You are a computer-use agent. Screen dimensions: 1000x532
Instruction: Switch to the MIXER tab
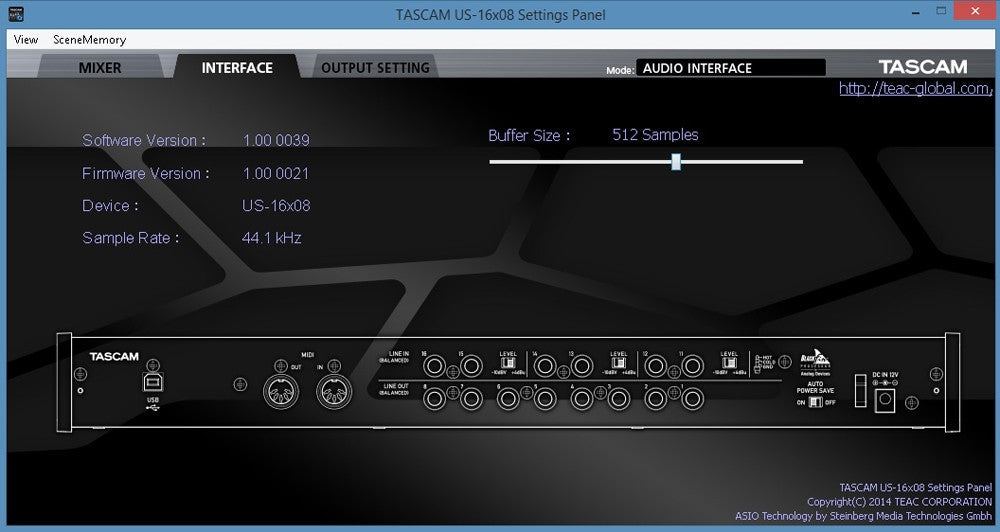point(100,68)
